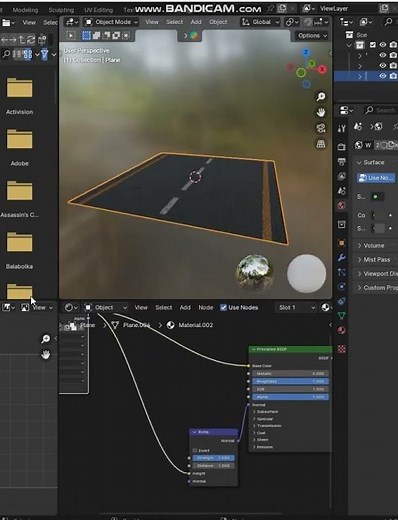
Task: Click the file browser refresh icon
Action: click(x=31, y=40)
